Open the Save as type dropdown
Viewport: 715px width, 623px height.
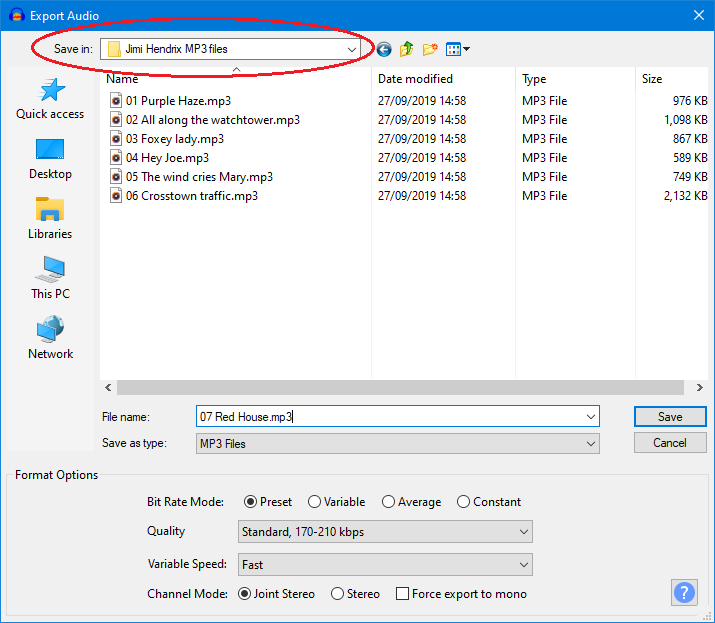tap(398, 443)
